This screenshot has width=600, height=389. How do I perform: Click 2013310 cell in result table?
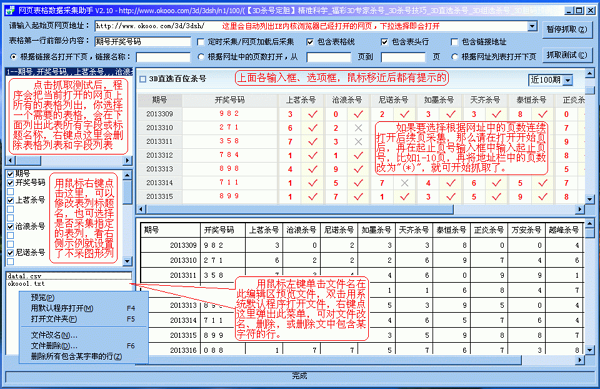(183, 260)
